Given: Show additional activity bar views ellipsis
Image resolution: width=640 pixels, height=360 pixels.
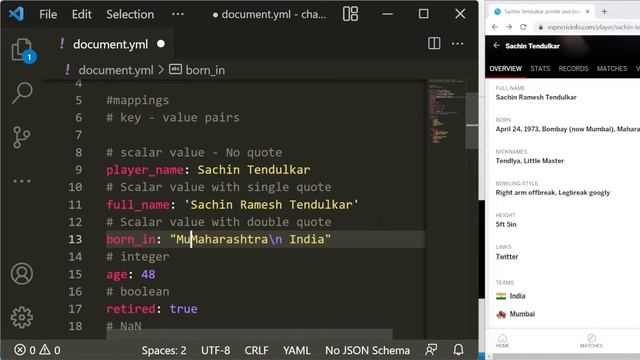Looking at the screenshot, I should [x=22, y=181].
